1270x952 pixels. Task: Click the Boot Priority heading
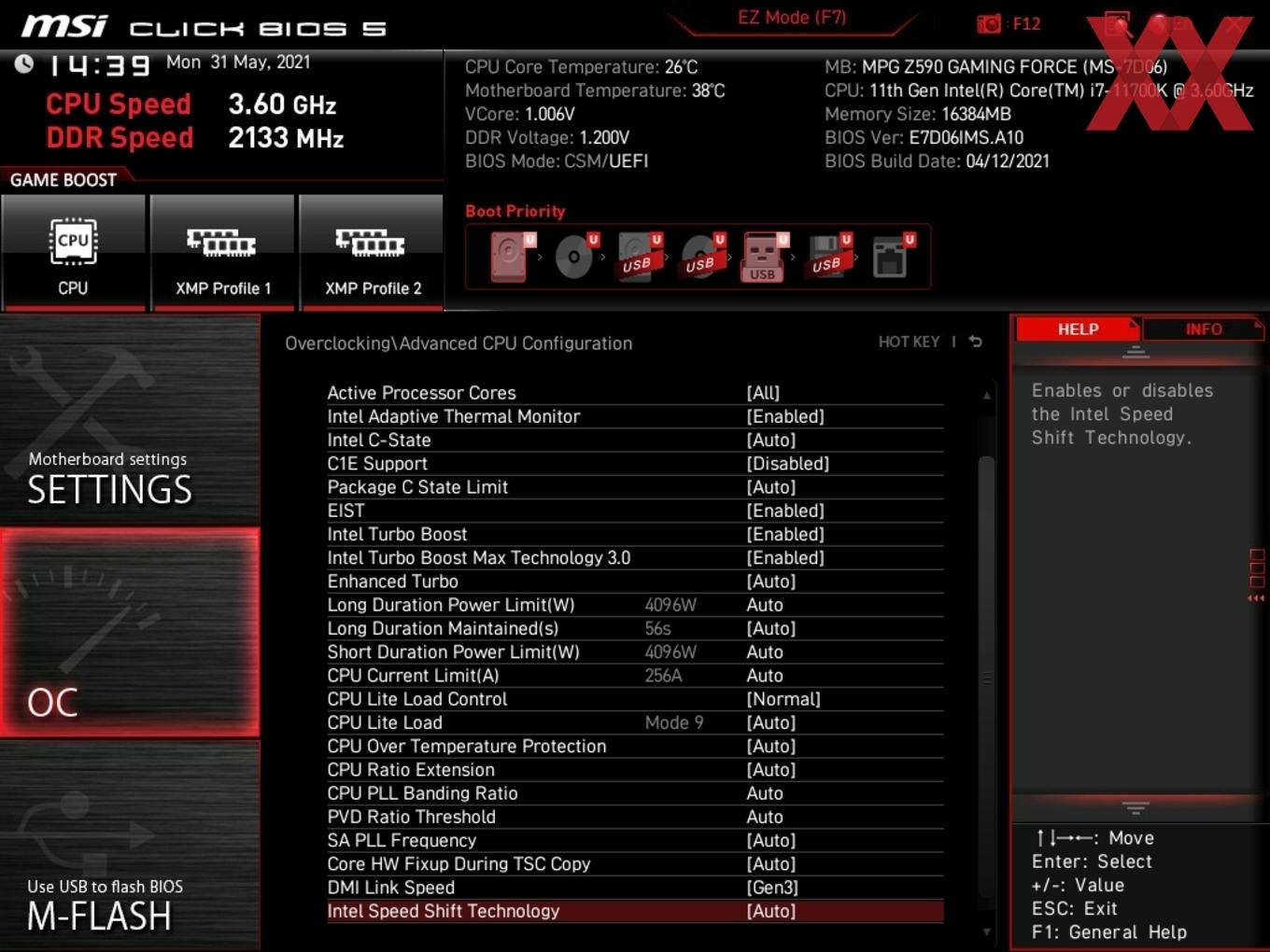515,211
